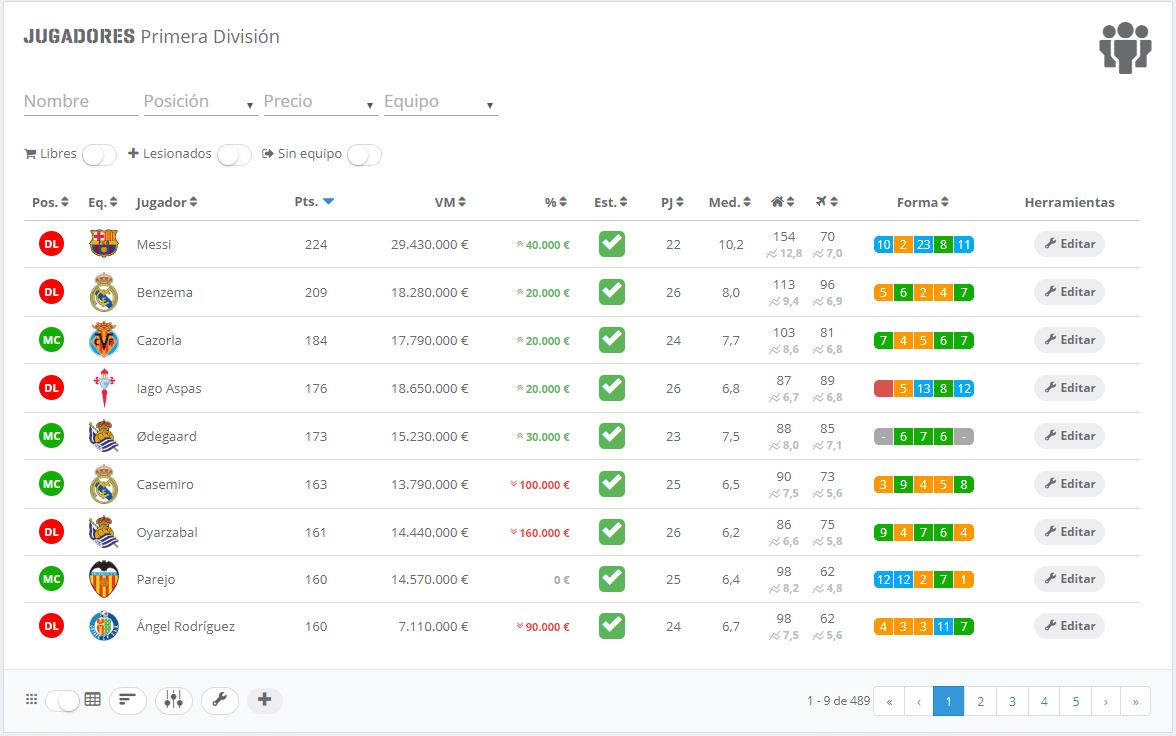Click Editar for Benzema

tap(1070, 292)
